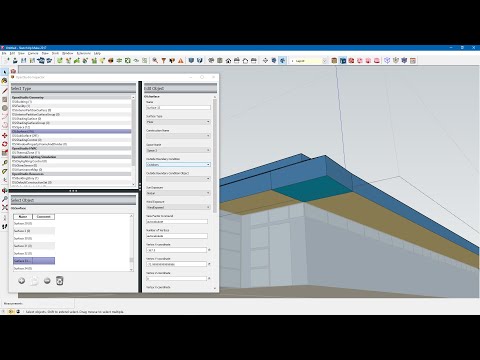Image resolution: width=480 pixels, height=360 pixels.
Task: Open the File menu
Action: tap(4, 53)
